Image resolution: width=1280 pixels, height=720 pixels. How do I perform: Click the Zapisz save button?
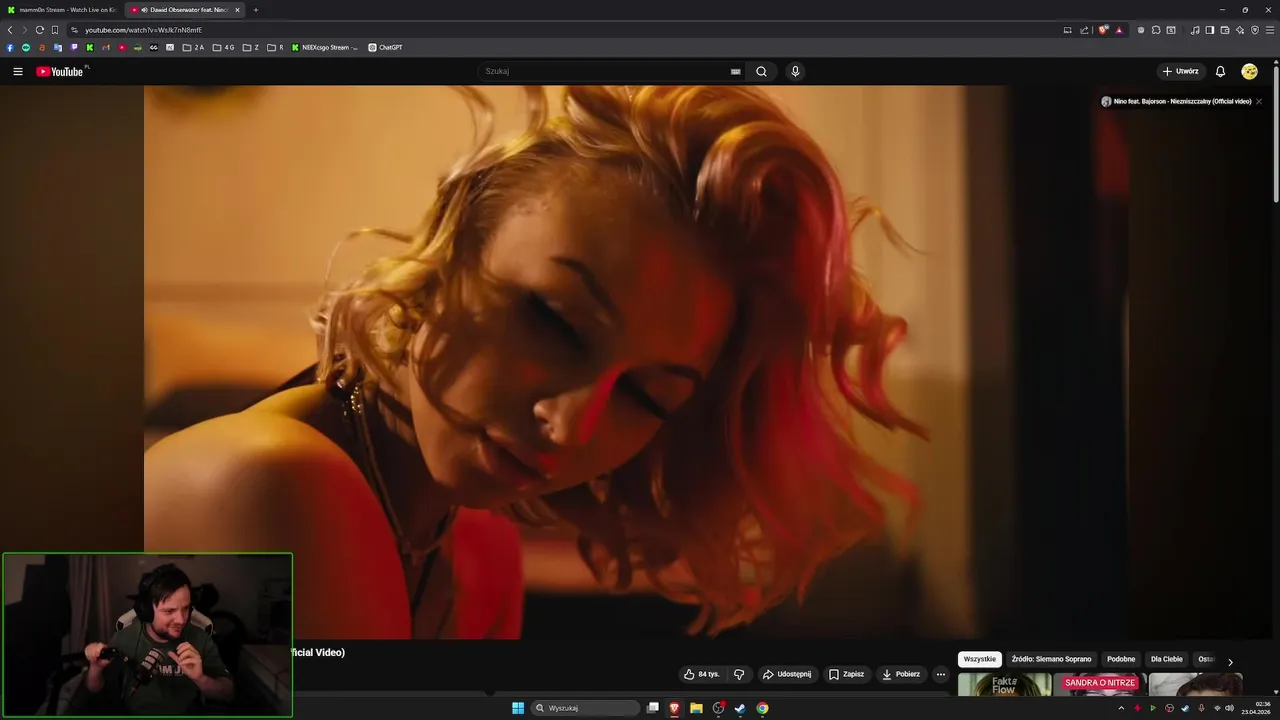[x=846, y=674]
